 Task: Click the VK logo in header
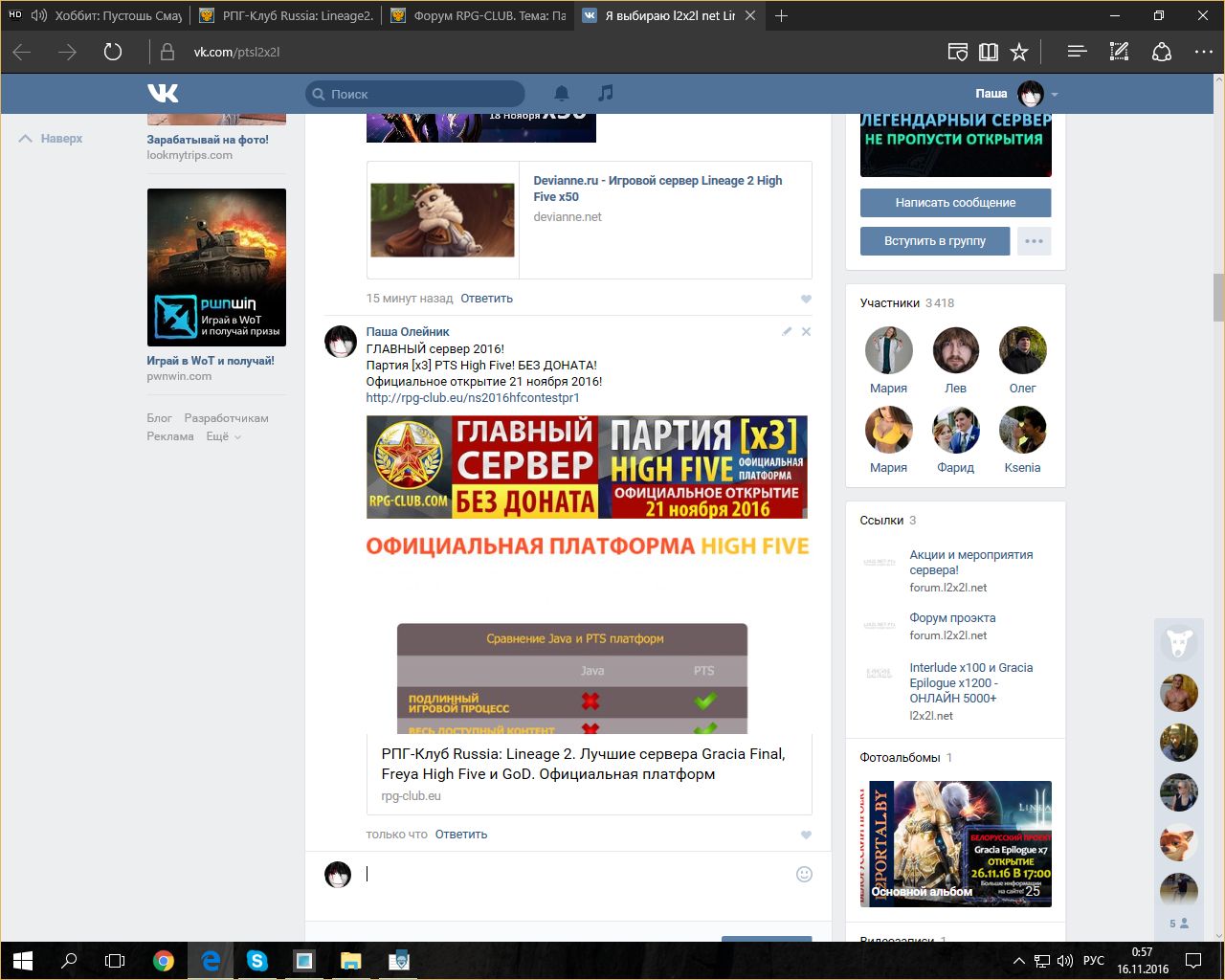pyautogui.click(x=163, y=93)
